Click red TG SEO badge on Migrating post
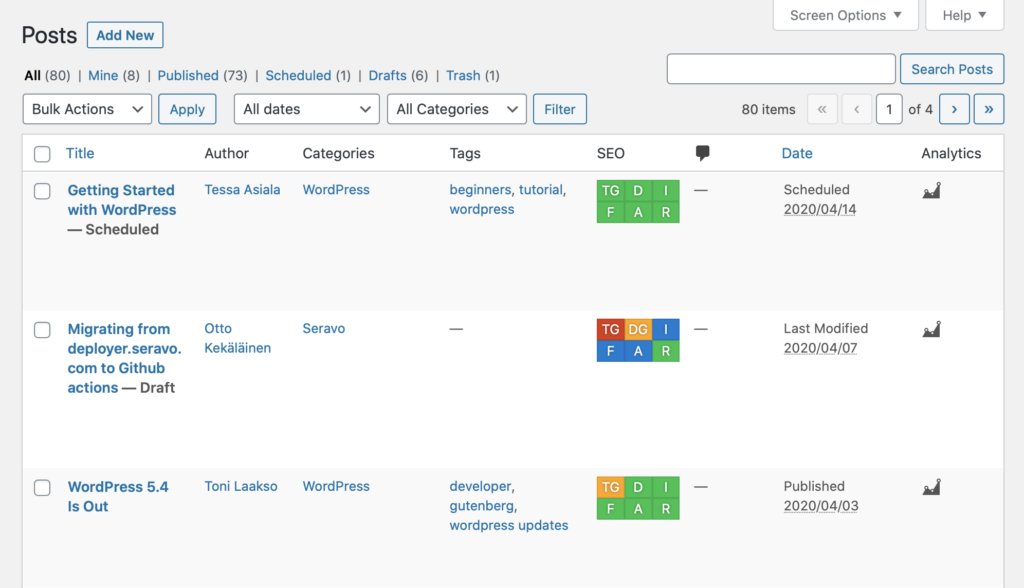The width and height of the screenshot is (1024, 588). pyautogui.click(x=611, y=329)
